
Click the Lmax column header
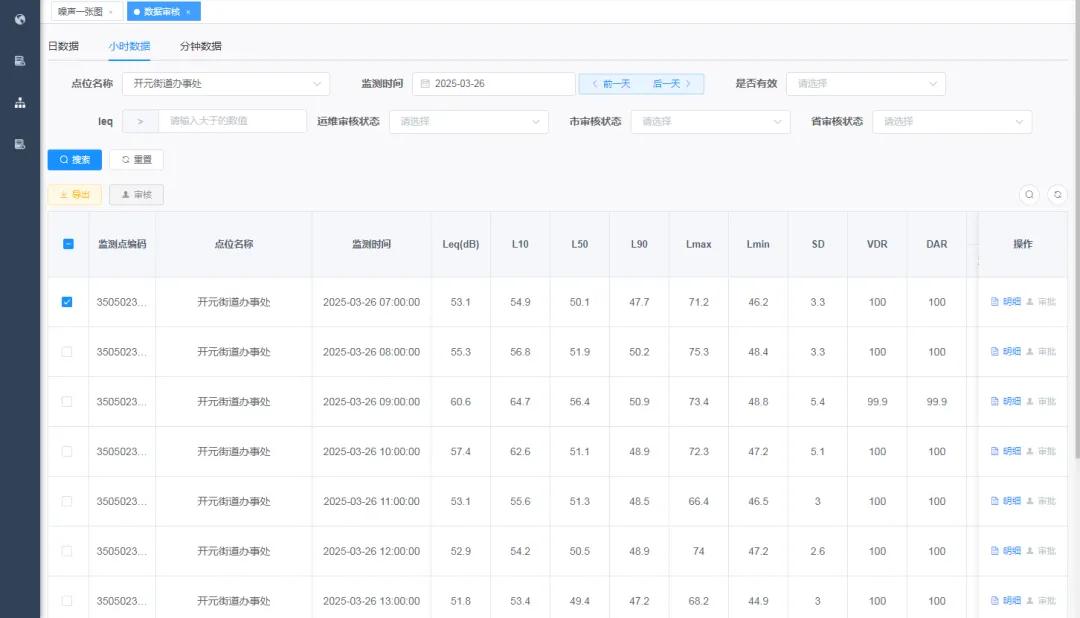(698, 244)
